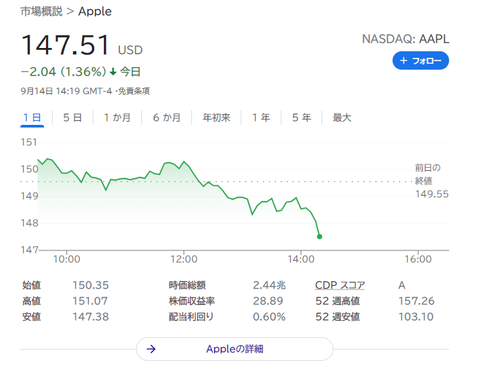
Task: Open Appleの詳細 for more details
Action: 235,349
